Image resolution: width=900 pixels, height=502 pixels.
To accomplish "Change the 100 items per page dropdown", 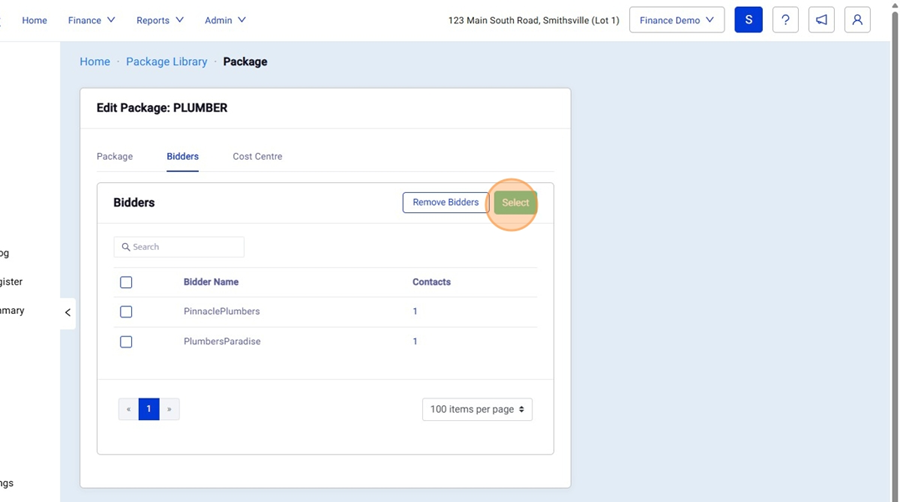I will 477,409.
